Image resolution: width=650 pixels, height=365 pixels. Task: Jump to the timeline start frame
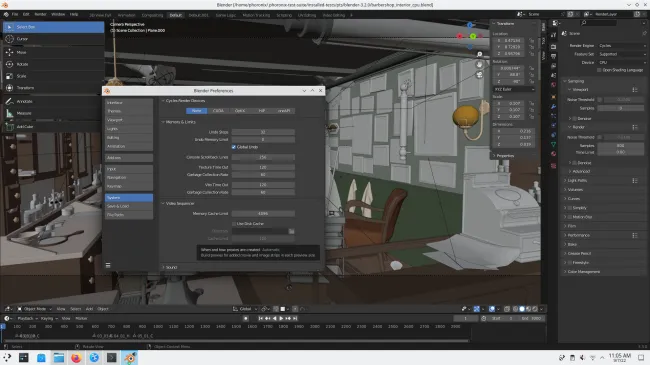click(260, 319)
